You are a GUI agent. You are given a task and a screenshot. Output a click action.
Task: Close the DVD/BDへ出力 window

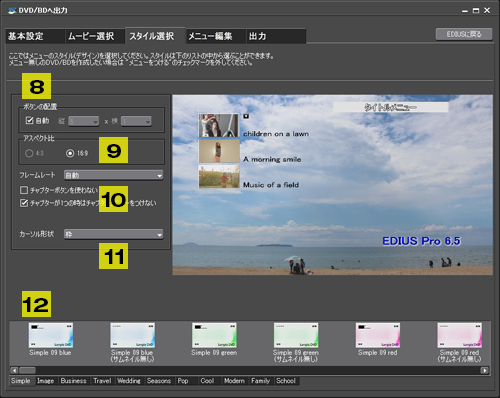point(487,10)
